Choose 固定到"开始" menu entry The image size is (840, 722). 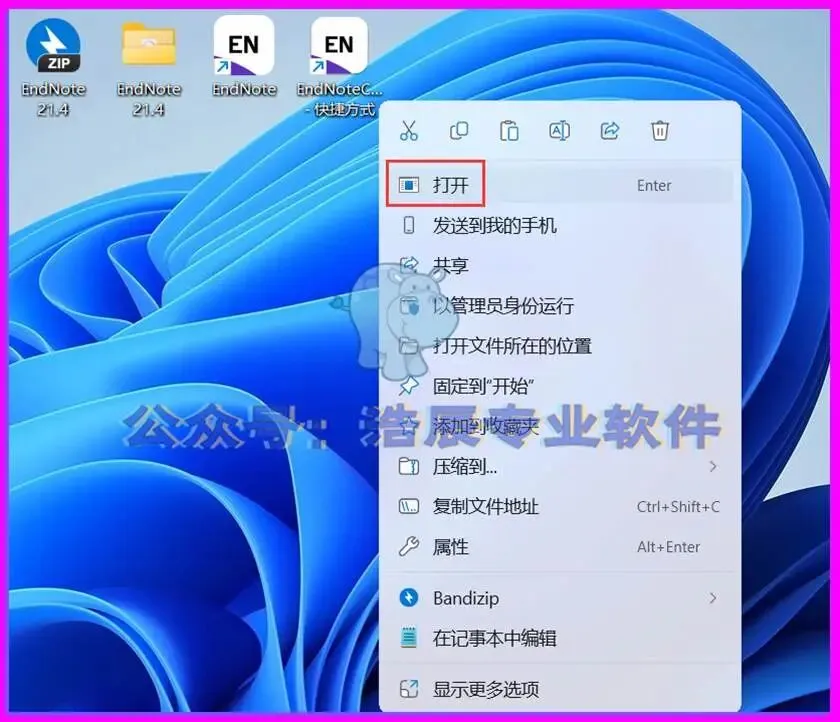point(559,386)
